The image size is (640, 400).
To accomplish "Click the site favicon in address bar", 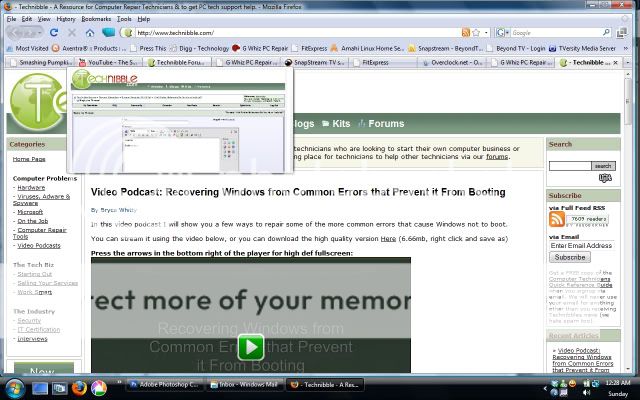I will [128, 32].
